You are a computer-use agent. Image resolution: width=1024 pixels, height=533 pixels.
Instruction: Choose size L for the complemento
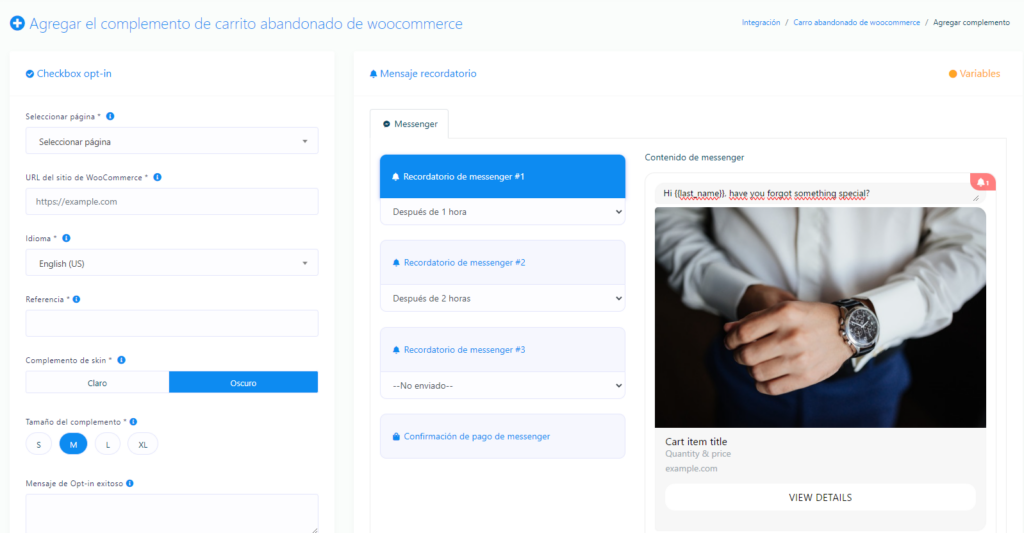[108, 444]
